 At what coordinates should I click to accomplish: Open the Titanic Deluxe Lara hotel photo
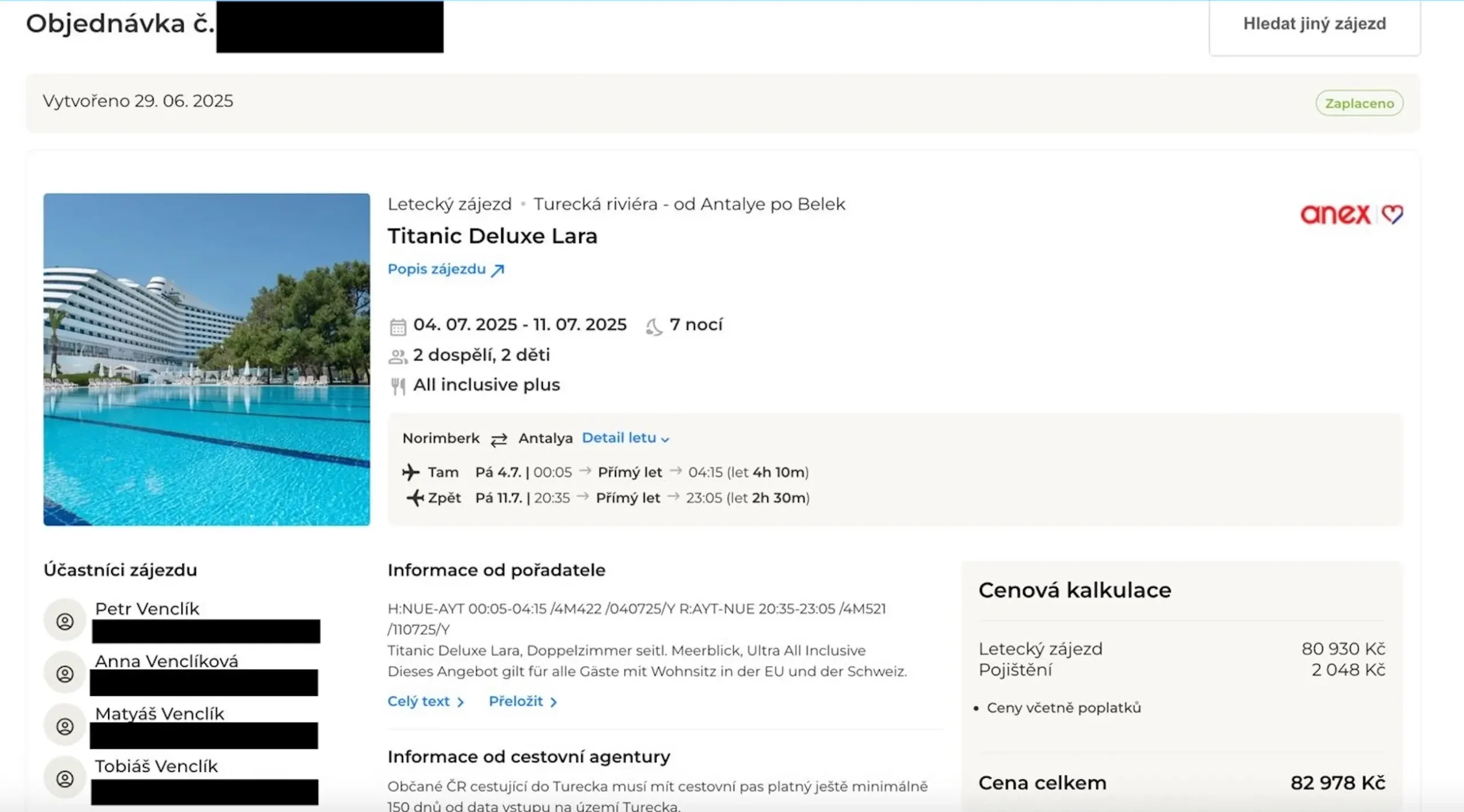(x=206, y=359)
